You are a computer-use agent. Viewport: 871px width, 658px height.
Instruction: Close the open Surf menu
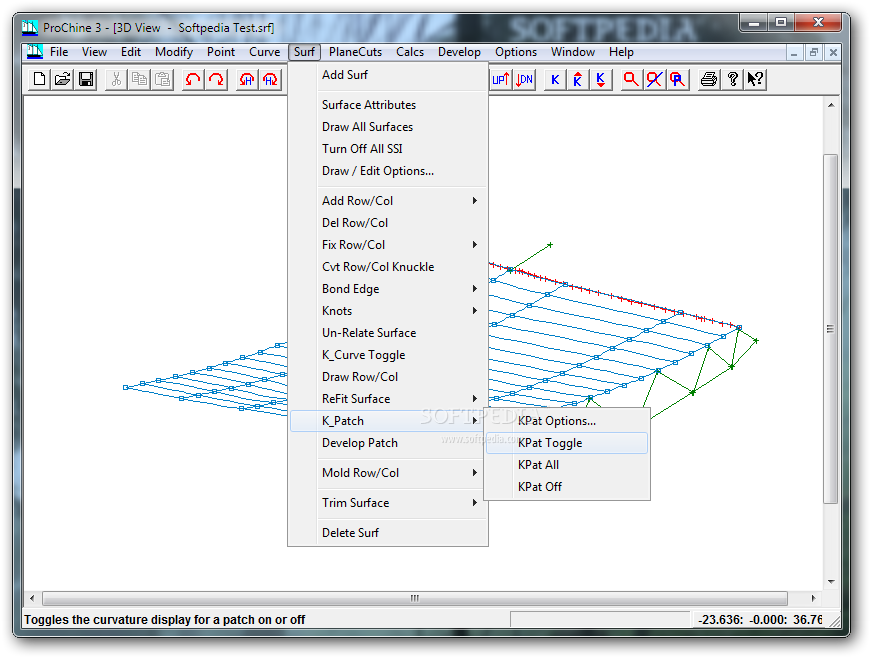pos(304,52)
